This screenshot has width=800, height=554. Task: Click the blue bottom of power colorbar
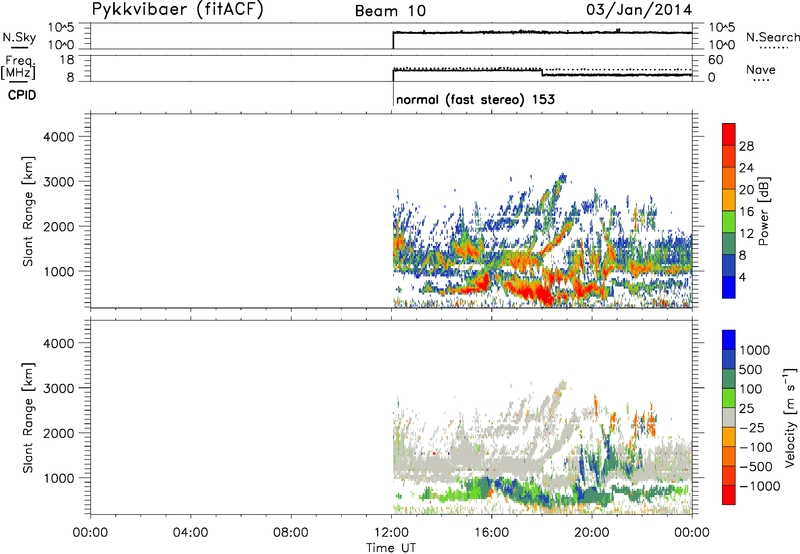click(x=729, y=287)
